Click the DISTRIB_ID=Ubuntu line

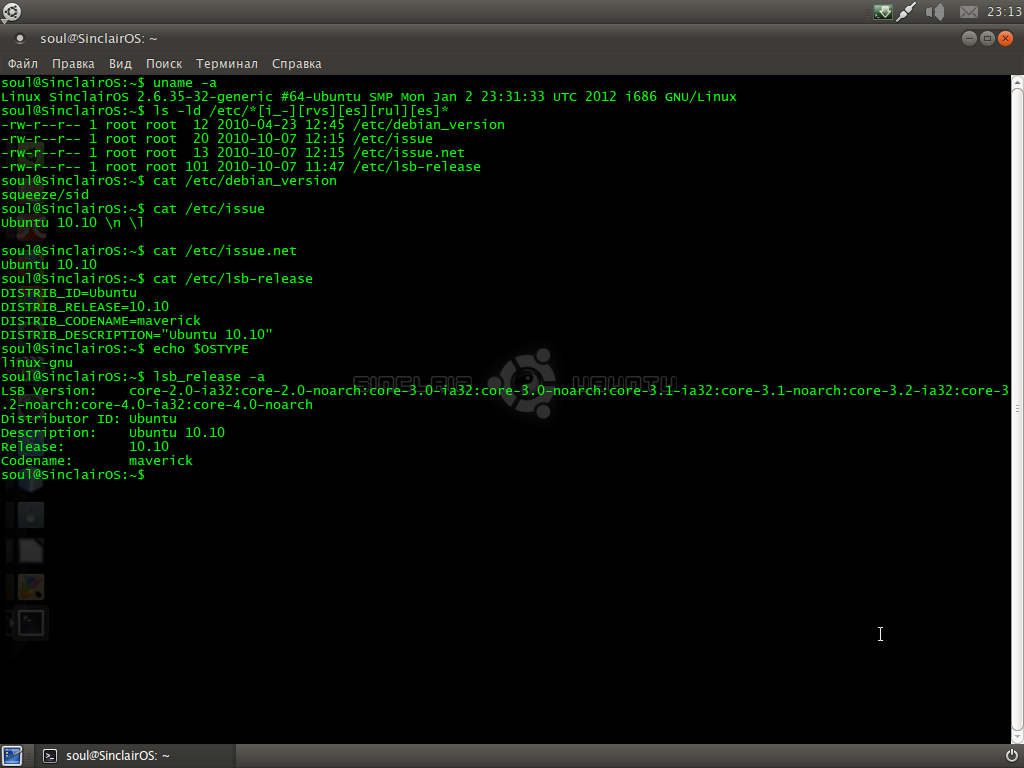(x=69, y=293)
